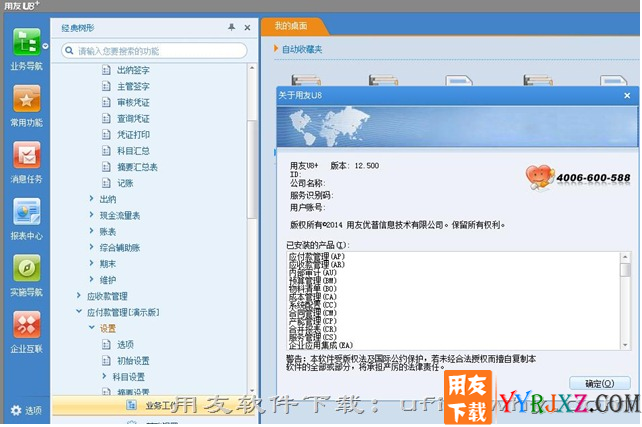This screenshot has height=427, width=642.
Task: Select 摘要汇总表 in the tree
Action: click(x=138, y=167)
